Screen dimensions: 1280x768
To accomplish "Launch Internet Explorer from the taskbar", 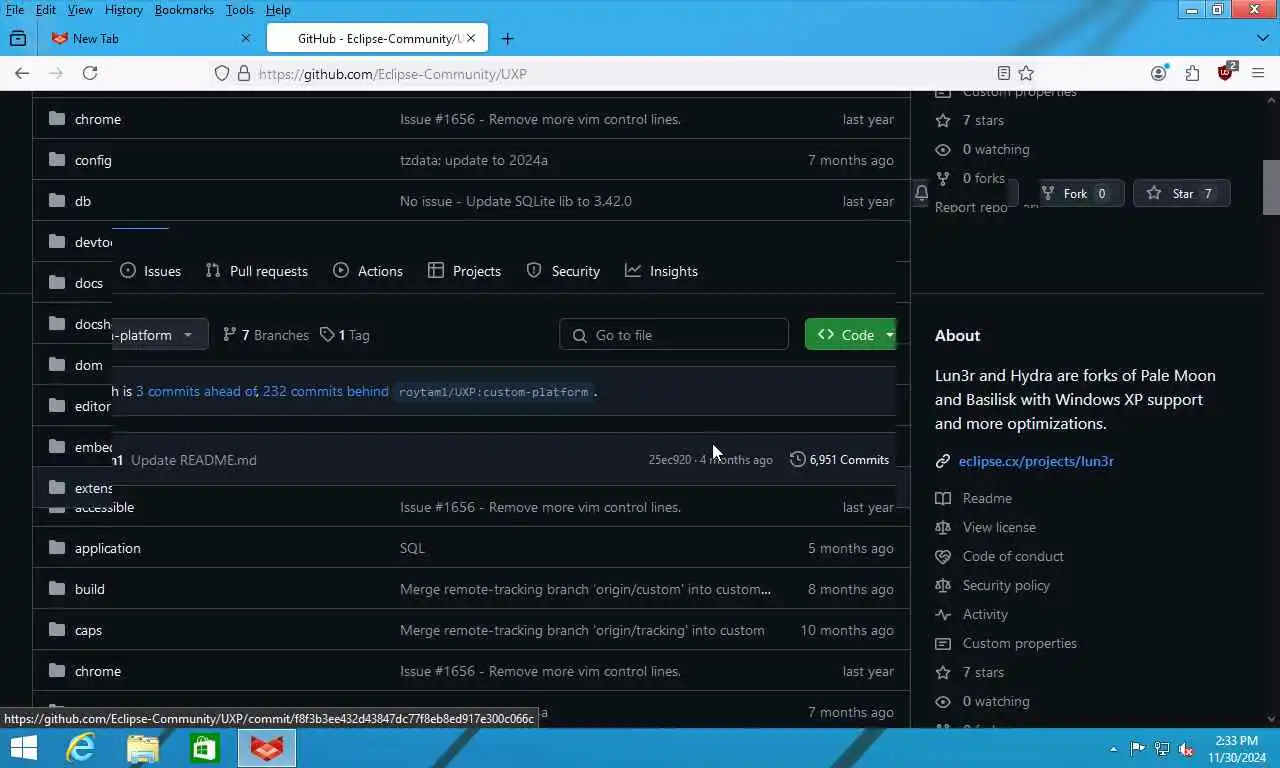I will coord(81,748).
